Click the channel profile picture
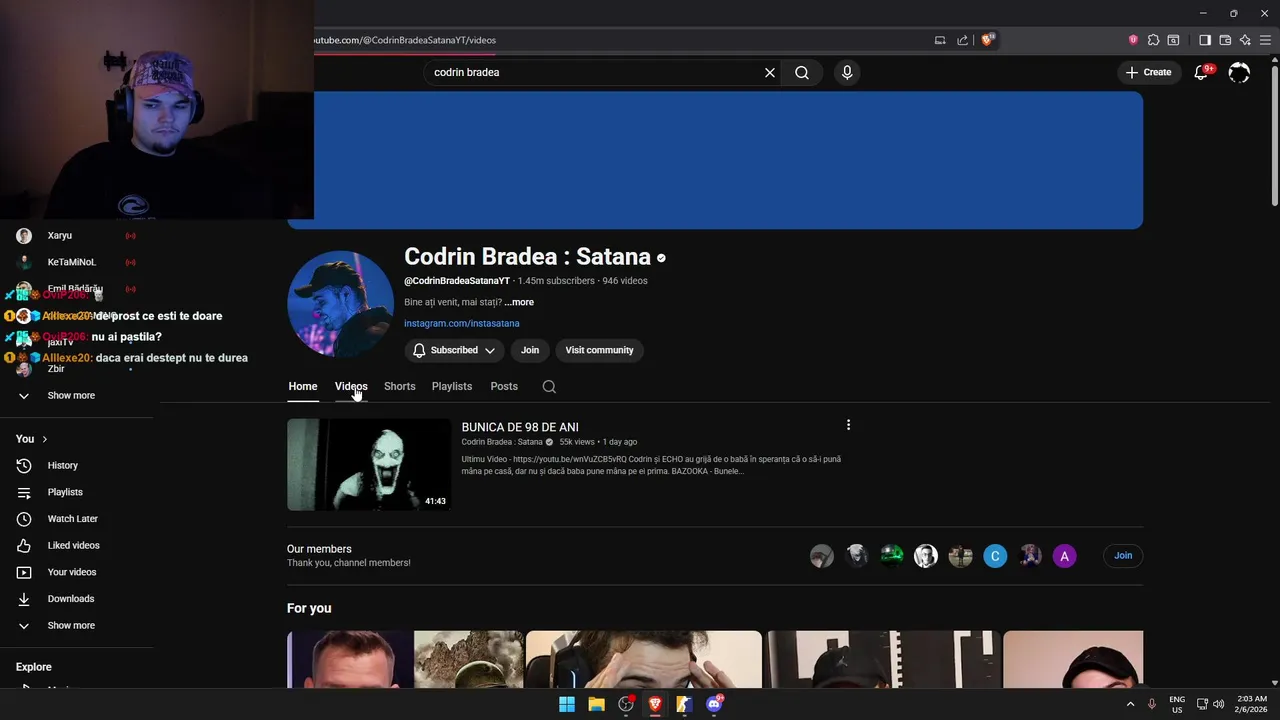This screenshot has height=720, width=1280. (340, 303)
